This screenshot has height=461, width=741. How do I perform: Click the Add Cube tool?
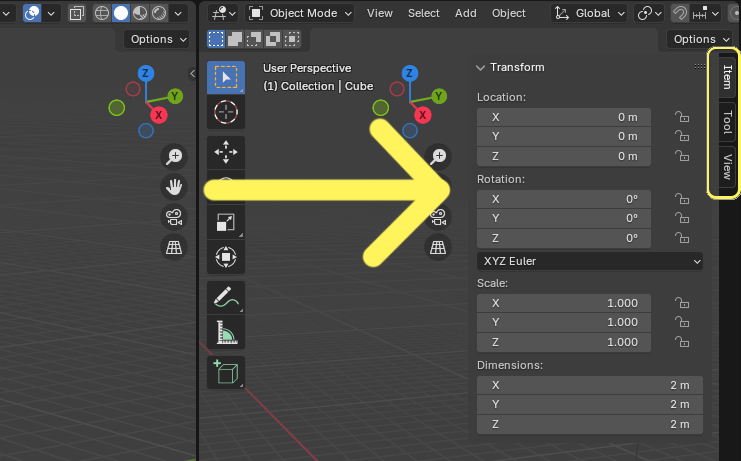(x=226, y=371)
